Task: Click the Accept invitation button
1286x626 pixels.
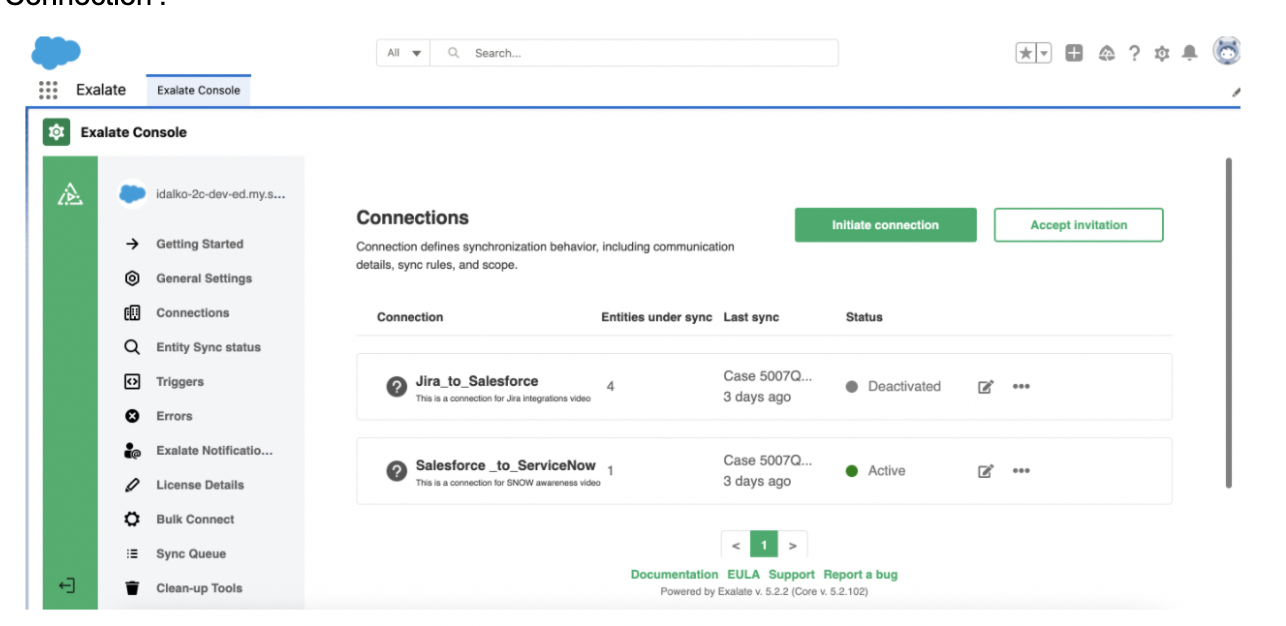Action: click(1078, 225)
